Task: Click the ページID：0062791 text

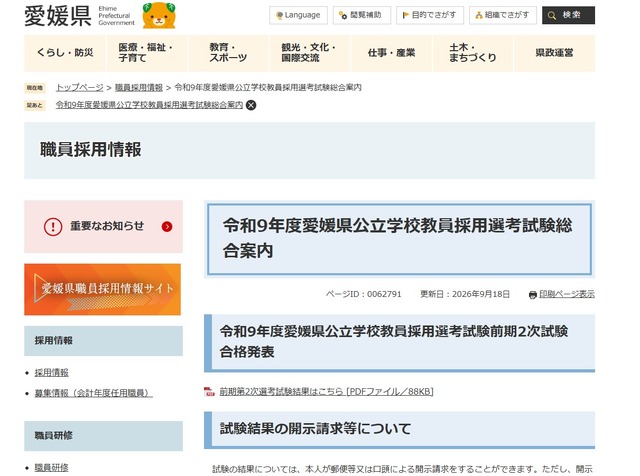Action: (364, 294)
